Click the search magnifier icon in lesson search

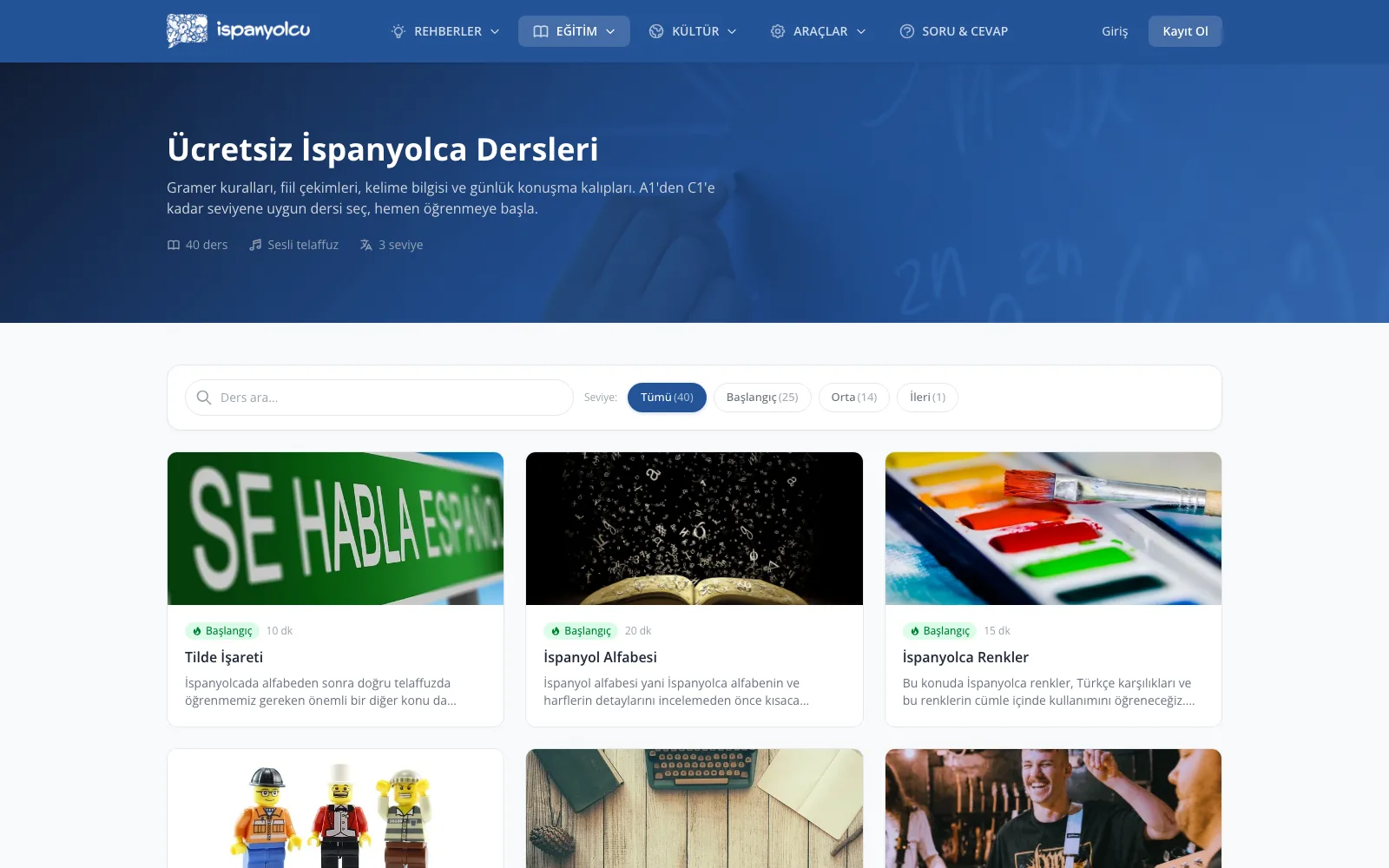pyautogui.click(x=204, y=398)
